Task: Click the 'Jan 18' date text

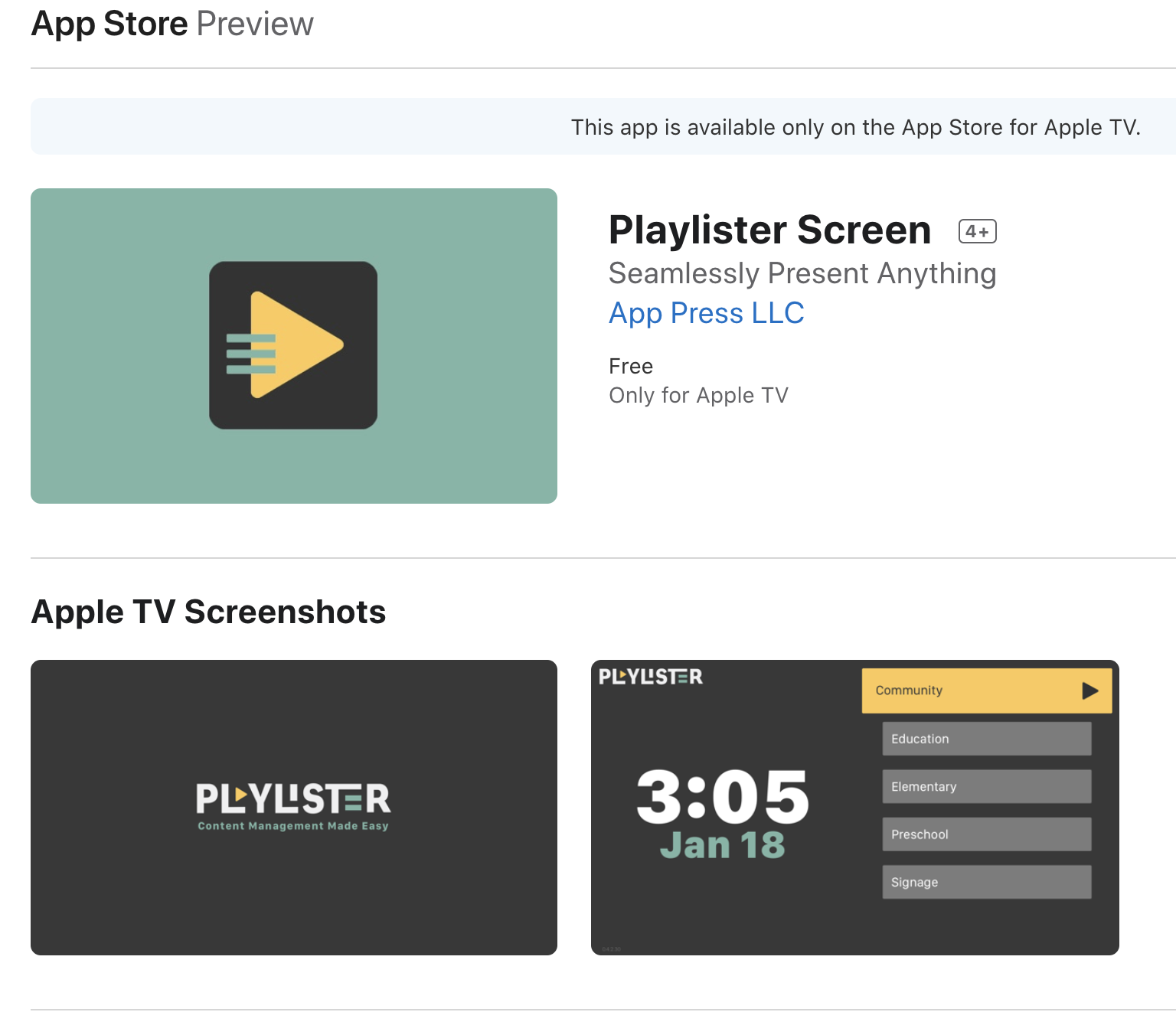Action: click(722, 846)
